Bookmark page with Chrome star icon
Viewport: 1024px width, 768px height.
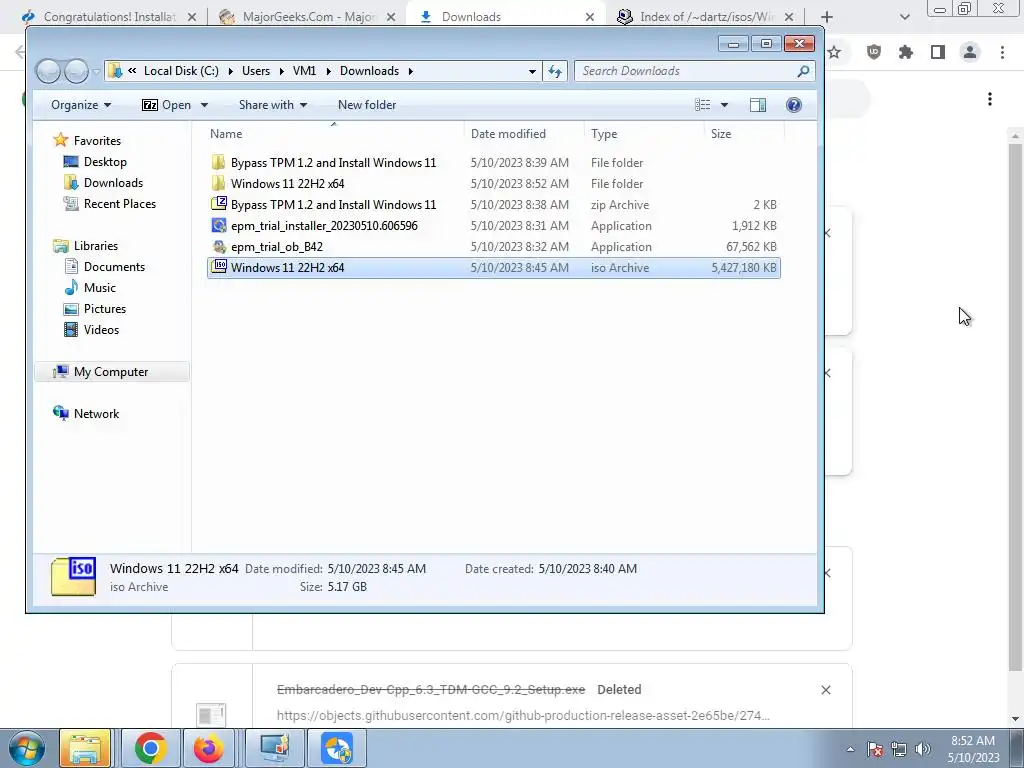click(x=834, y=52)
